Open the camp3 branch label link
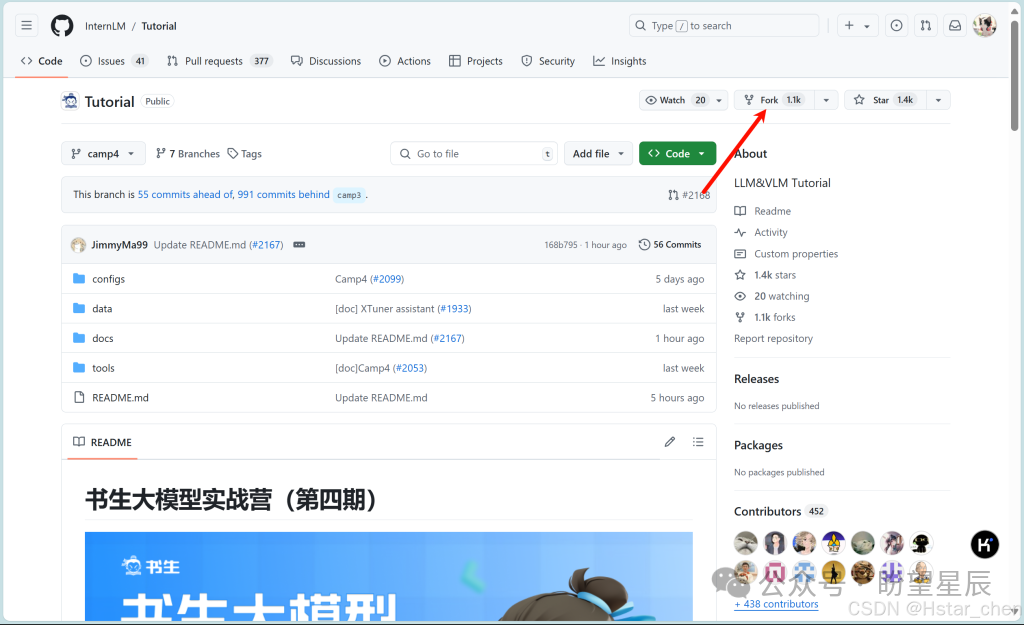The height and width of the screenshot is (625, 1024). click(x=349, y=195)
